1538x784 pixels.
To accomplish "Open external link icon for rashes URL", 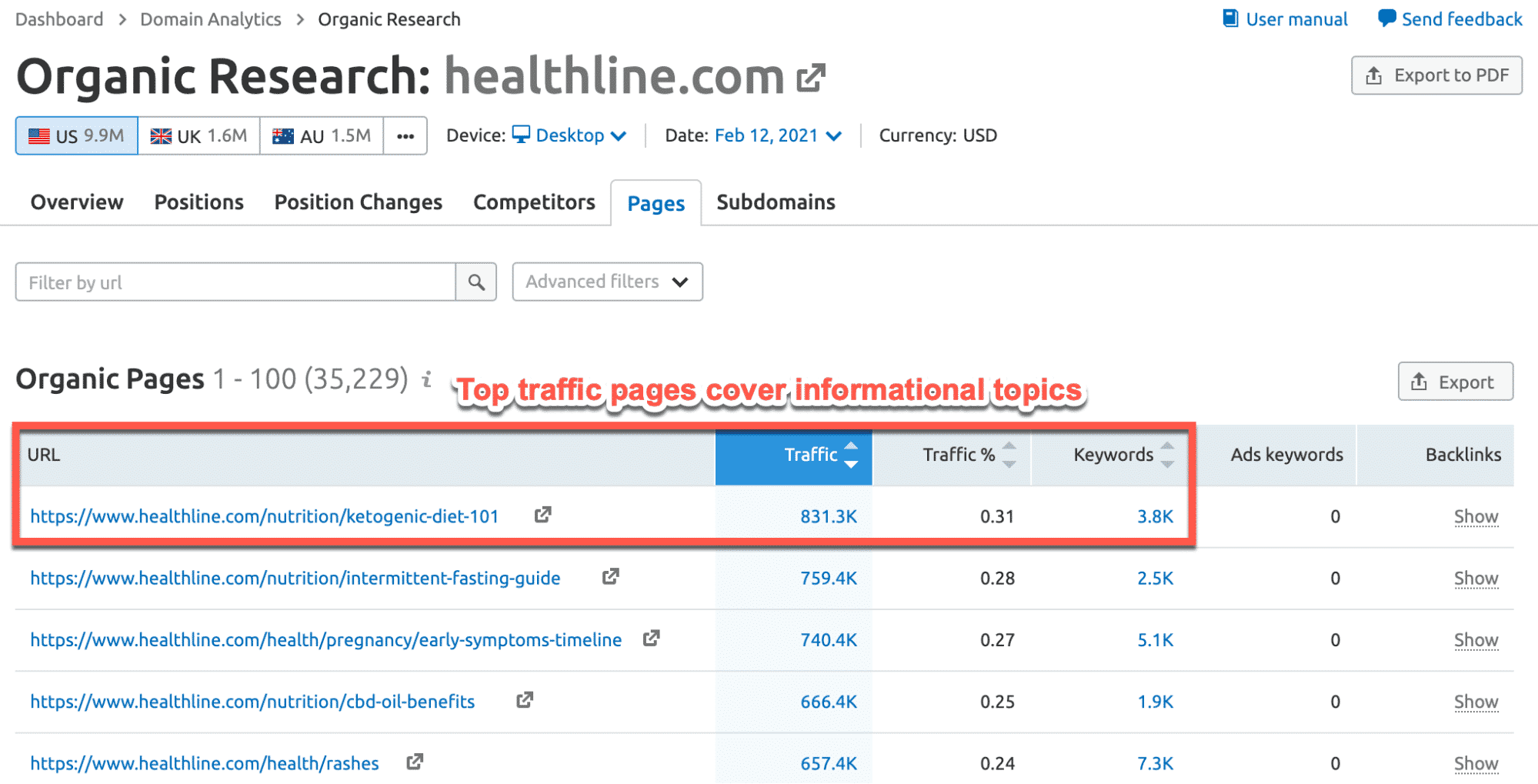I will pyautogui.click(x=415, y=762).
